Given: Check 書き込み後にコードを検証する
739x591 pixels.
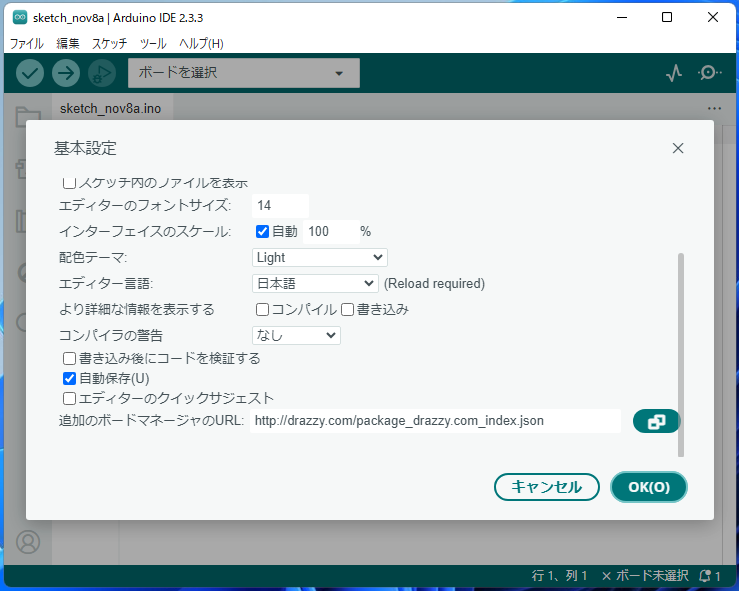Looking at the screenshot, I should click(x=69, y=359).
